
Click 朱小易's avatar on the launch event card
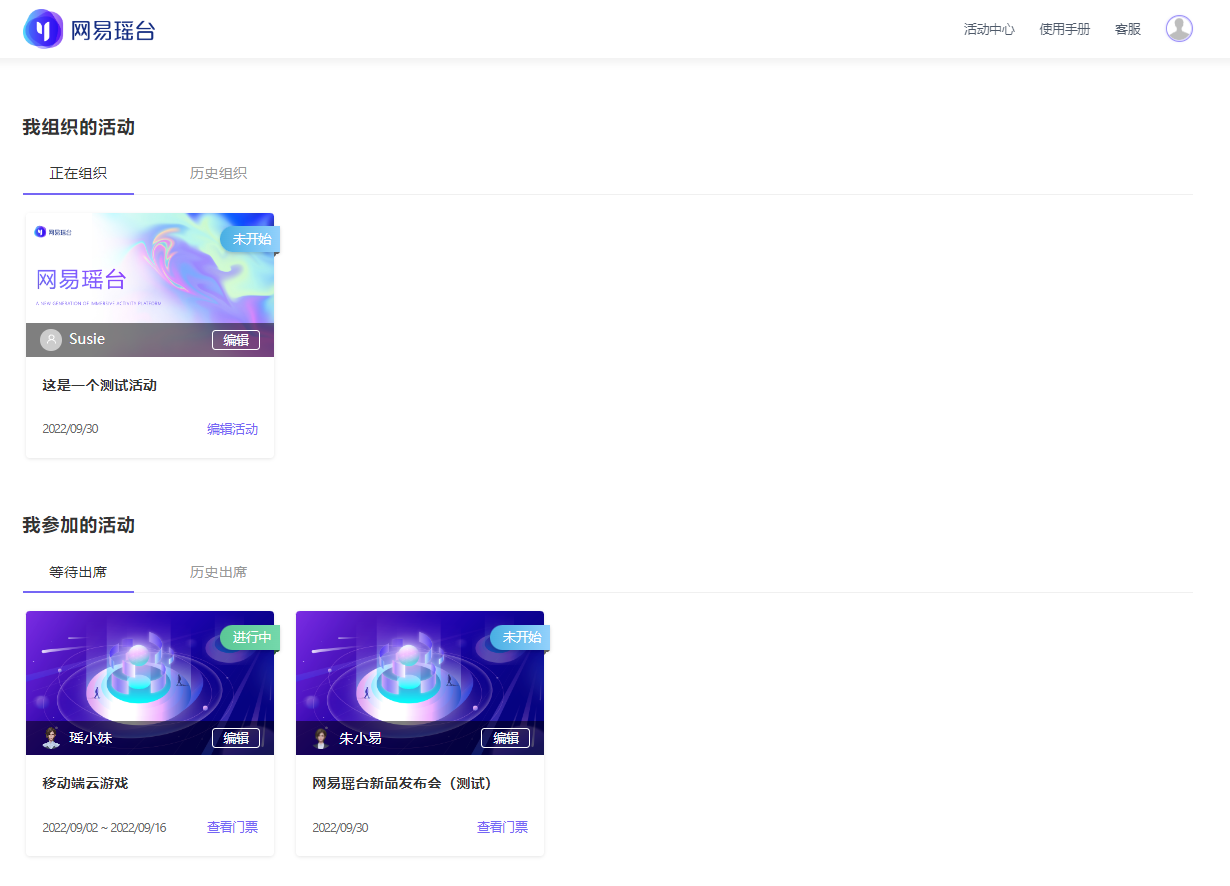click(x=321, y=738)
